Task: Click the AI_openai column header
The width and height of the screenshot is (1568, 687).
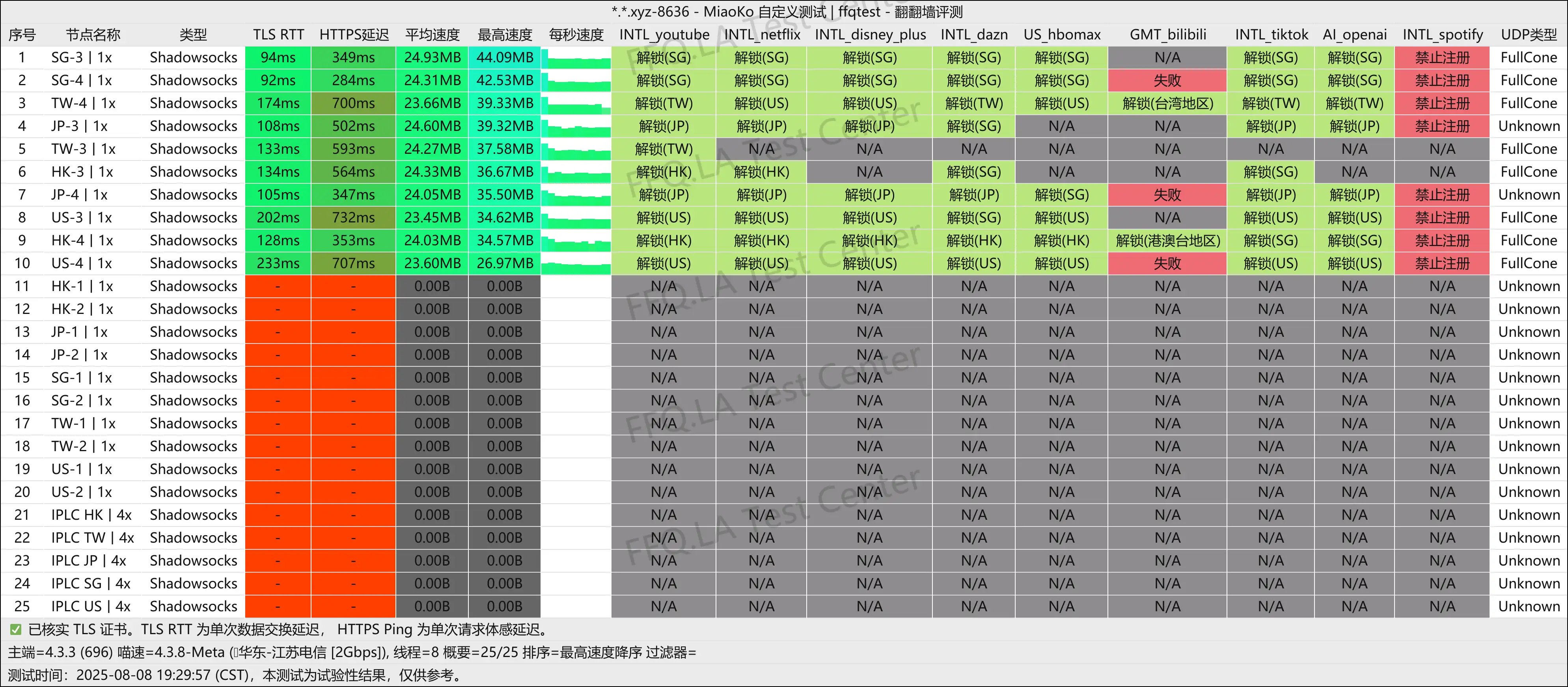Action: (x=1355, y=35)
